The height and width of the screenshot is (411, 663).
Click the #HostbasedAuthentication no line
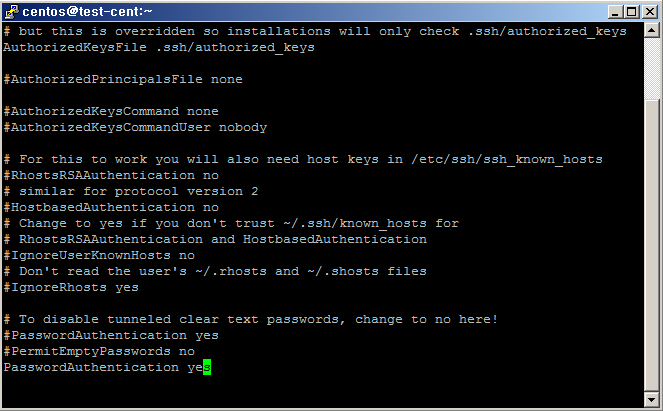(111, 207)
